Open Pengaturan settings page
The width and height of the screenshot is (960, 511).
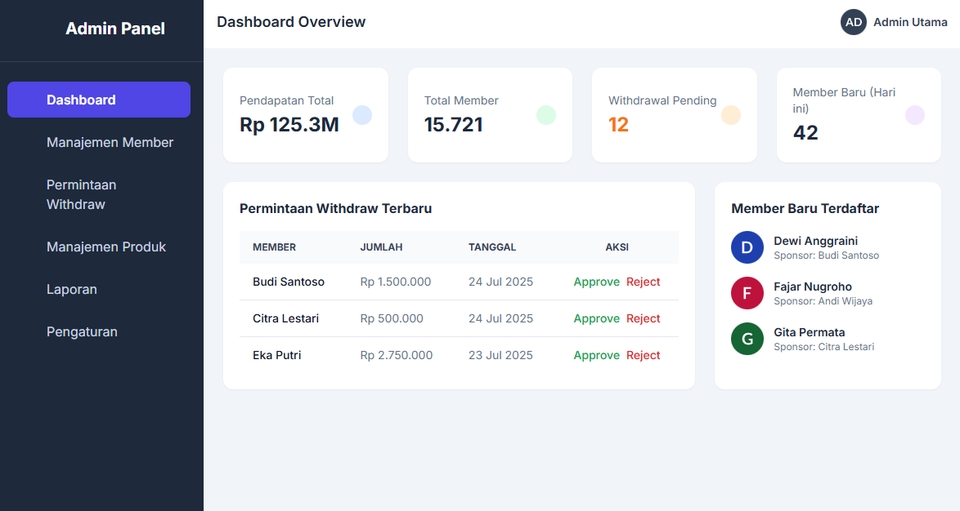point(82,332)
